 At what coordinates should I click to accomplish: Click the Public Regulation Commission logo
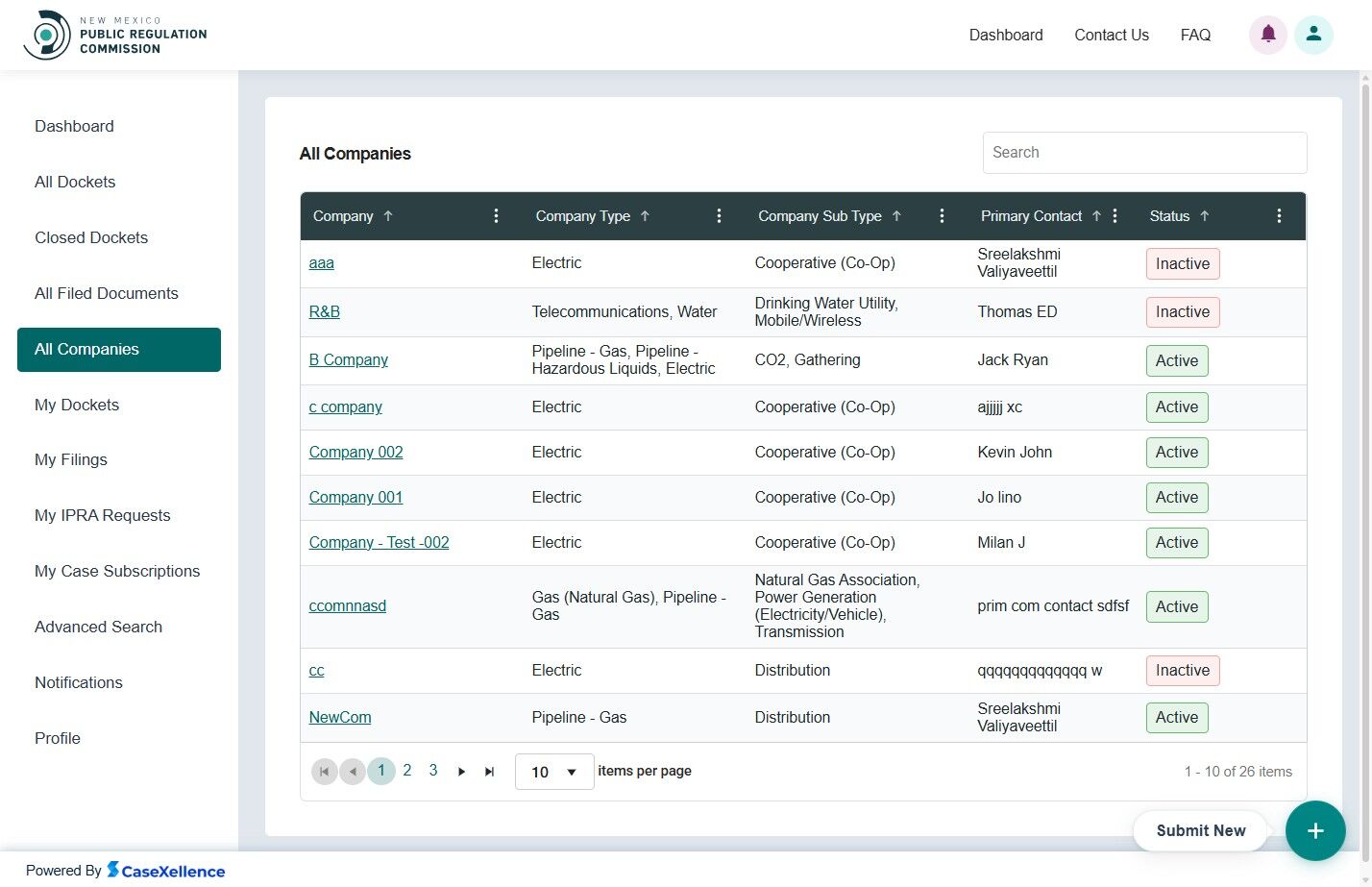tap(115, 35)
